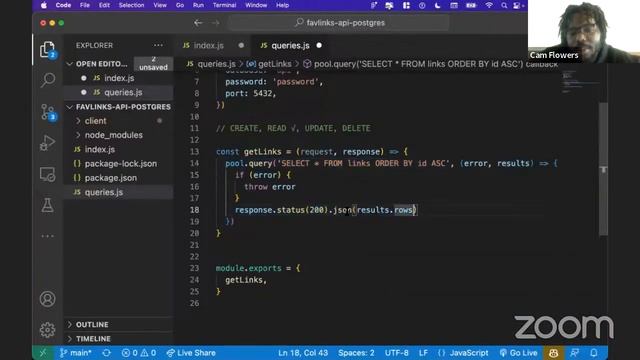This screenshot has height=360, width=640.
Task: Open Wi-Fi menu bar icon
Action: pyautogui.click(x=489, y=5)
